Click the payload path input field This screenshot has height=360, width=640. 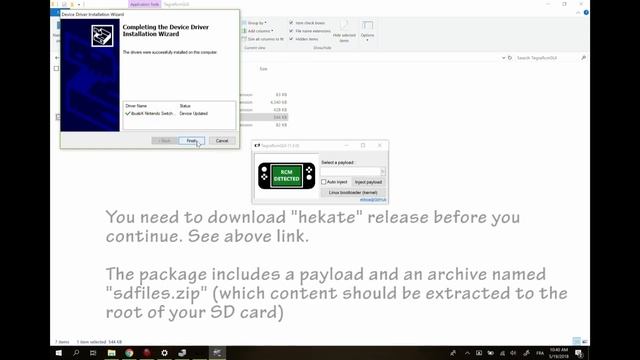click(x=350, y=171)
